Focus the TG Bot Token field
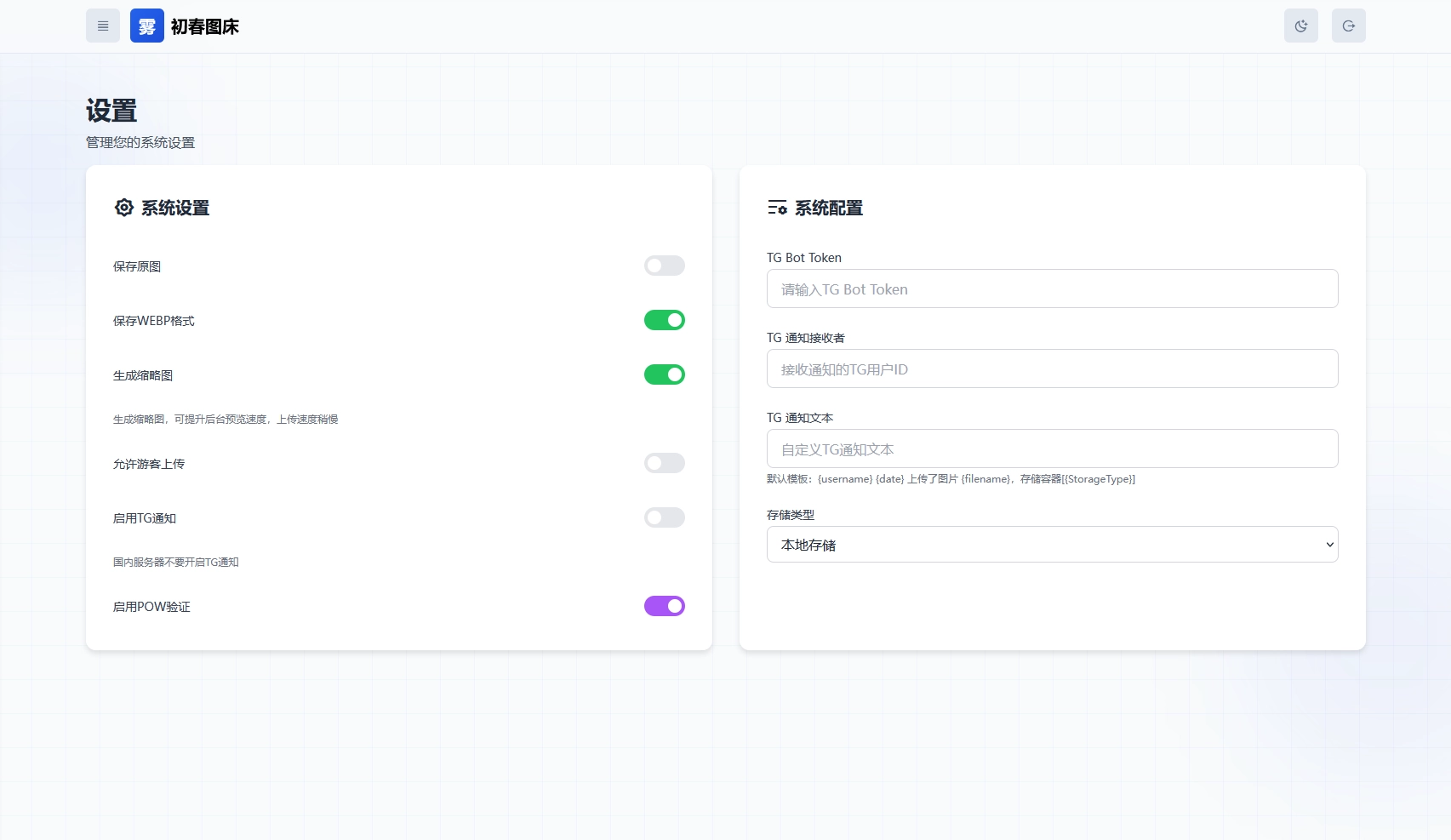 [x=1051, y=289]
